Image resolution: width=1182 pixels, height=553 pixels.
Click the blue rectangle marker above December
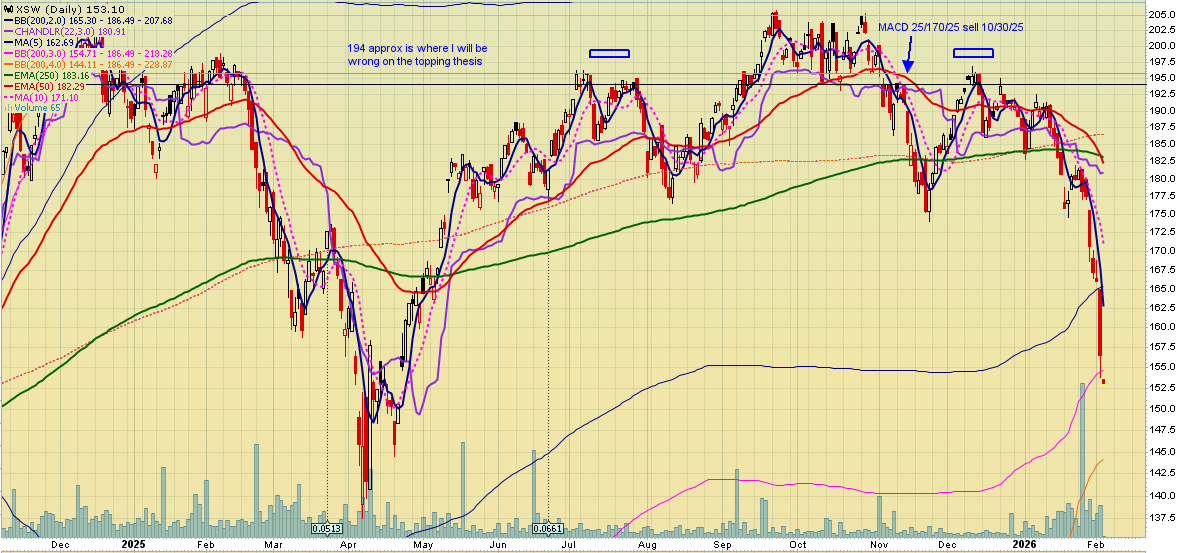point(972,52)
